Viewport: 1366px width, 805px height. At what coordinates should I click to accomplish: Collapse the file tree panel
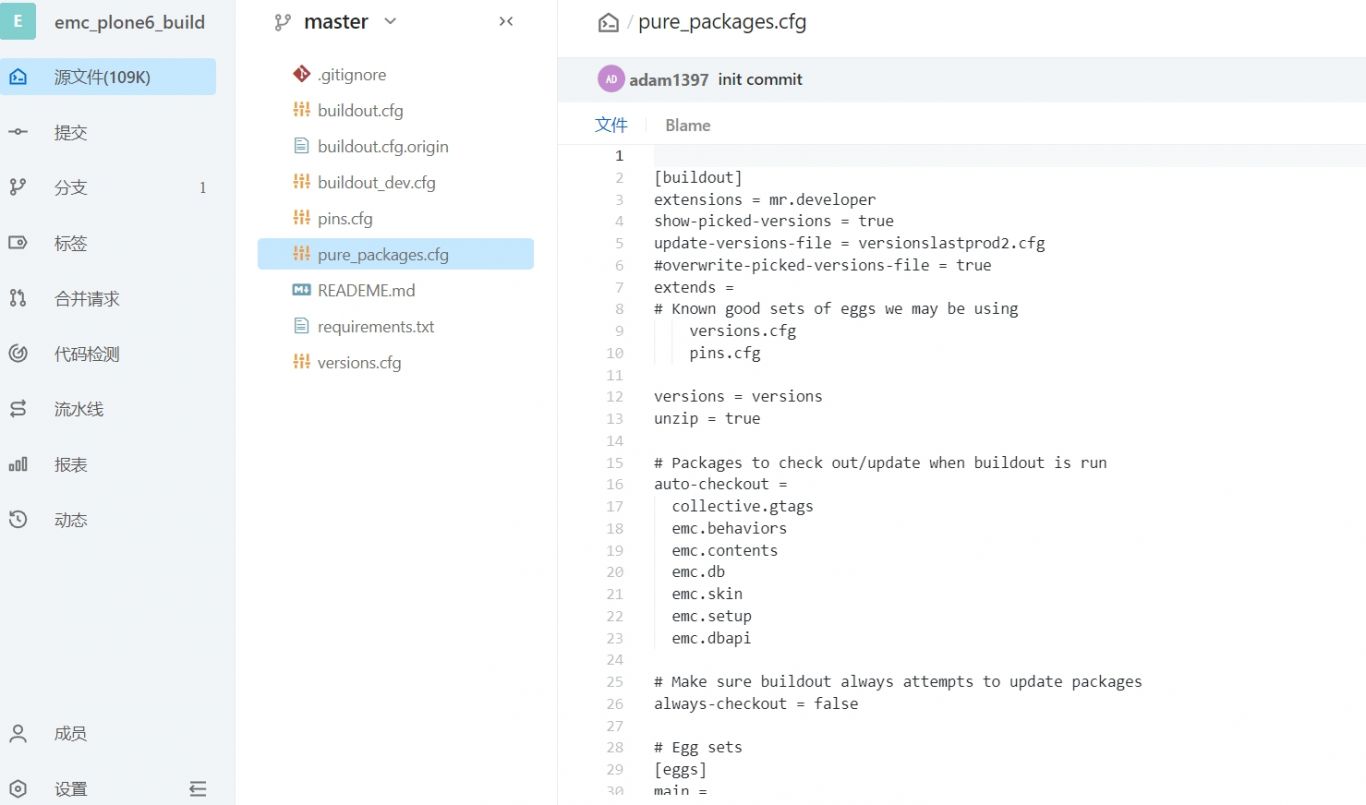tap(506, 21)
